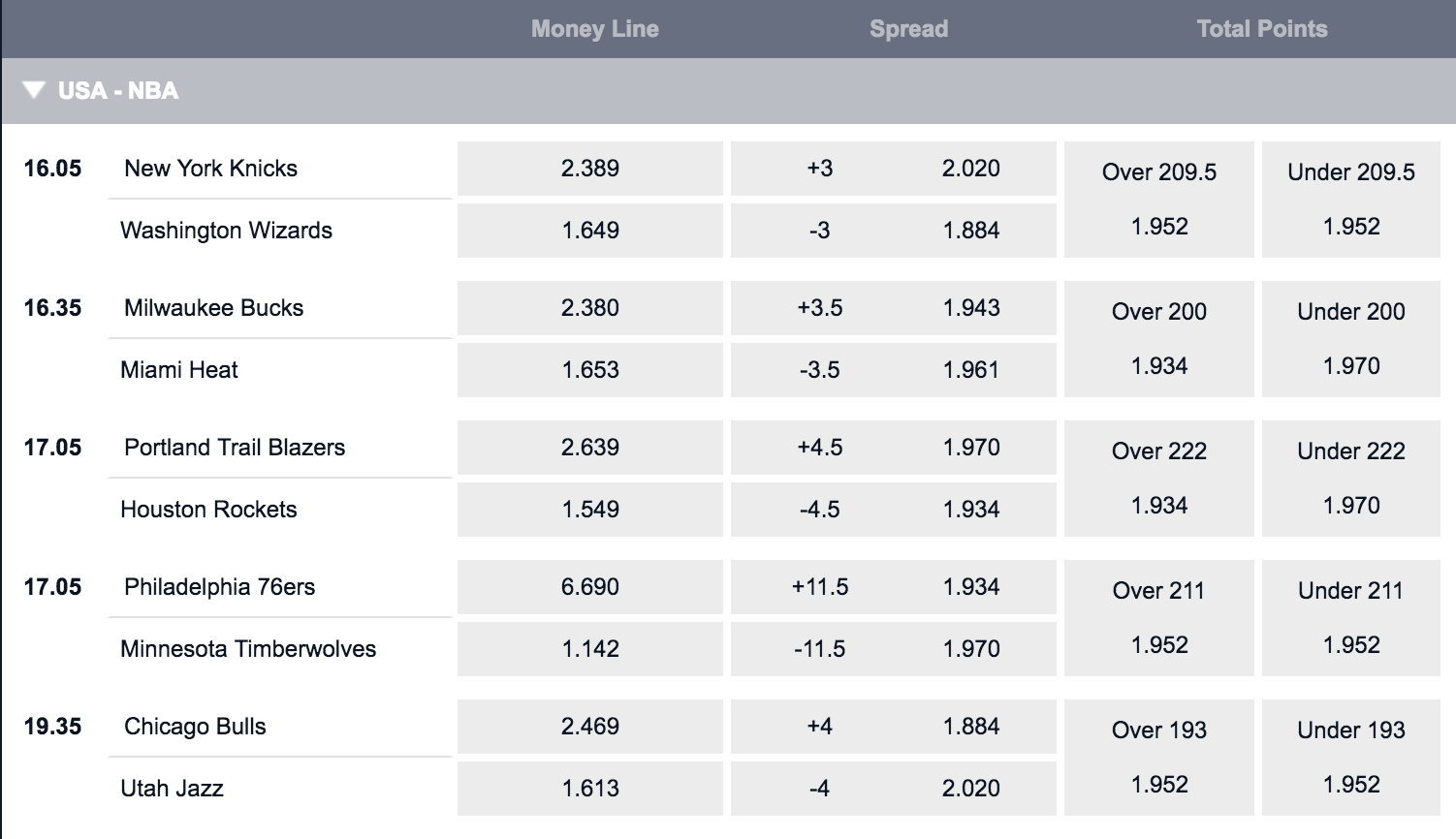Bet Over 209.5 total points
The height and width of the screenshot is (839, 1456).
point(1159,200)
